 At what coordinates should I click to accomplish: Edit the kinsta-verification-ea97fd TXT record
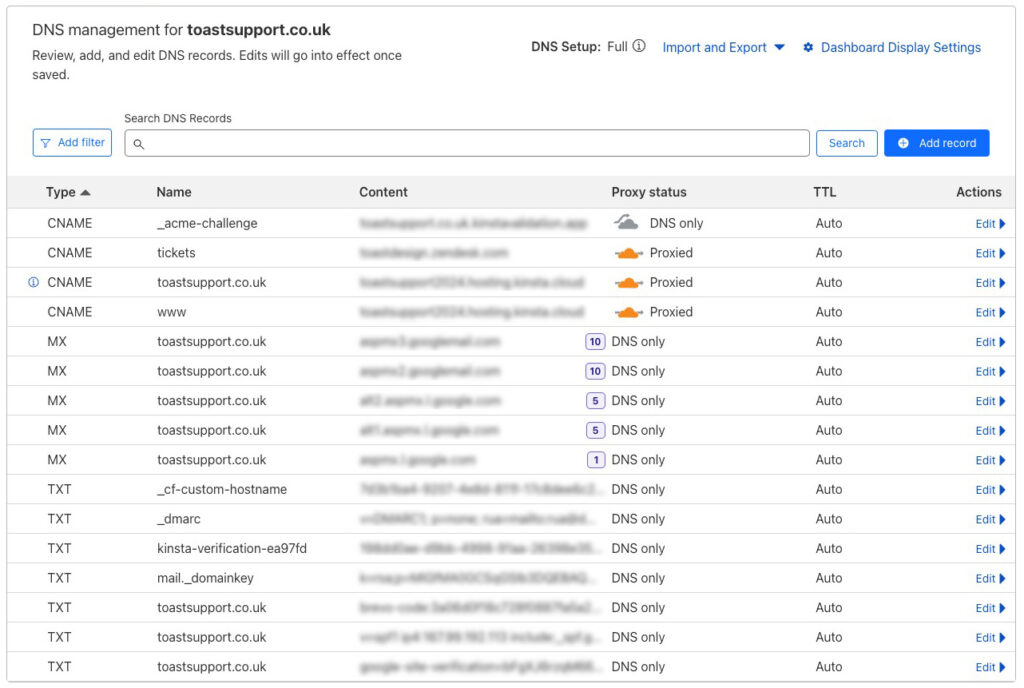click(x=990, y=548)
